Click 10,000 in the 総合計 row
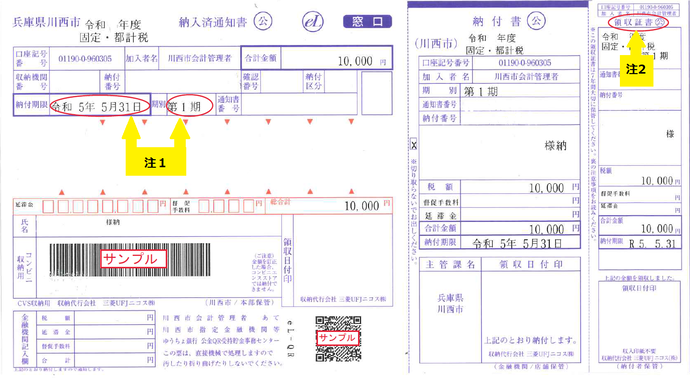Viewport: 690px width, 378px height. point(362,206)
